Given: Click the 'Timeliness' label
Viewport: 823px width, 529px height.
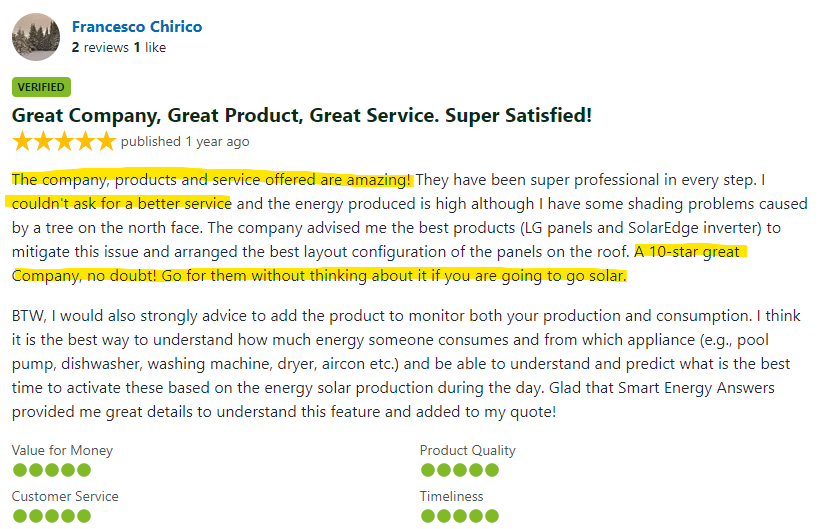Looking at the screenshot, I should pyautogui.click(x=451, y=497).
